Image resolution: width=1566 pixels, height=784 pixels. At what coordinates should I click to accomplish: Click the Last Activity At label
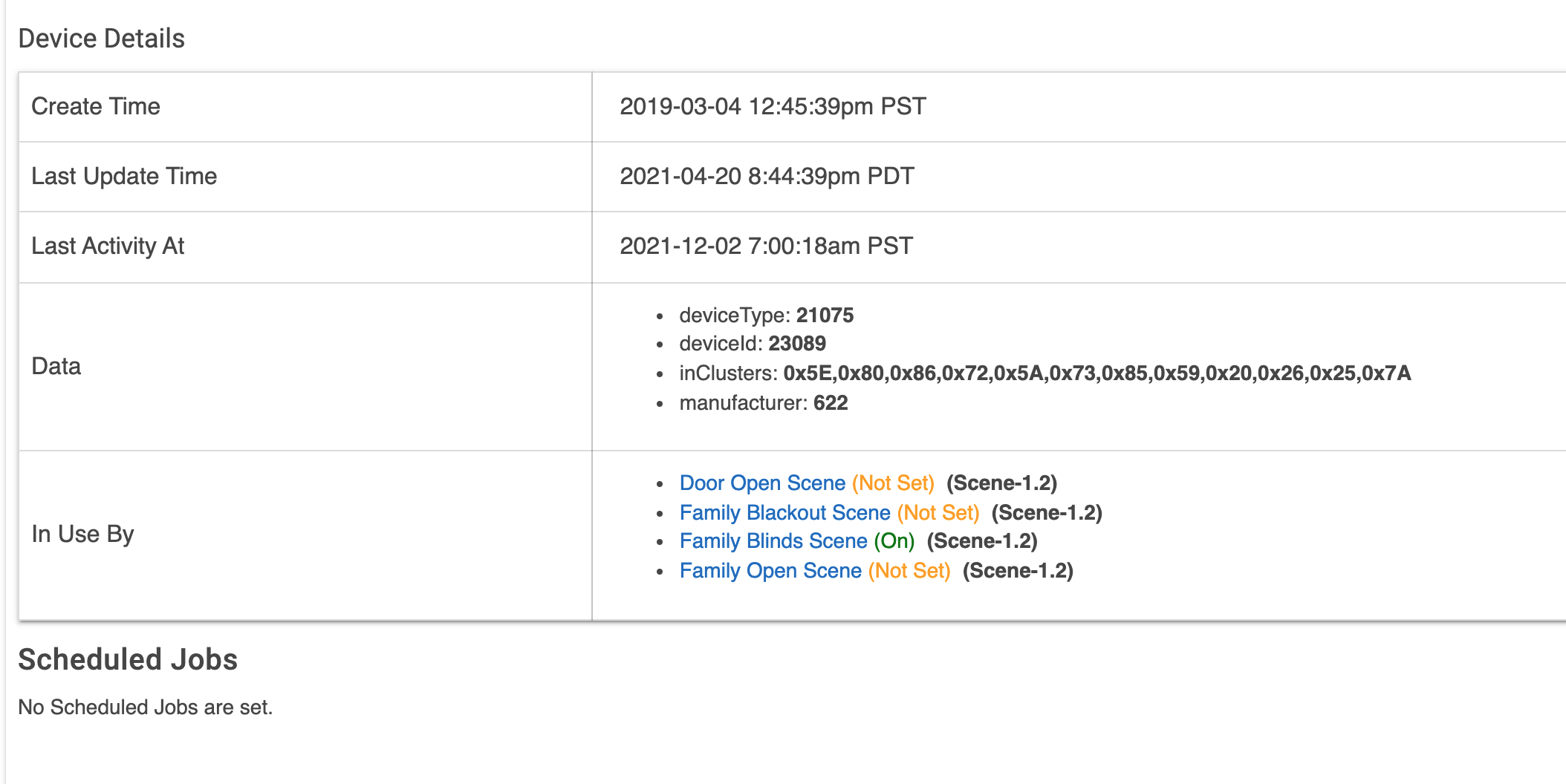point(108,246)
